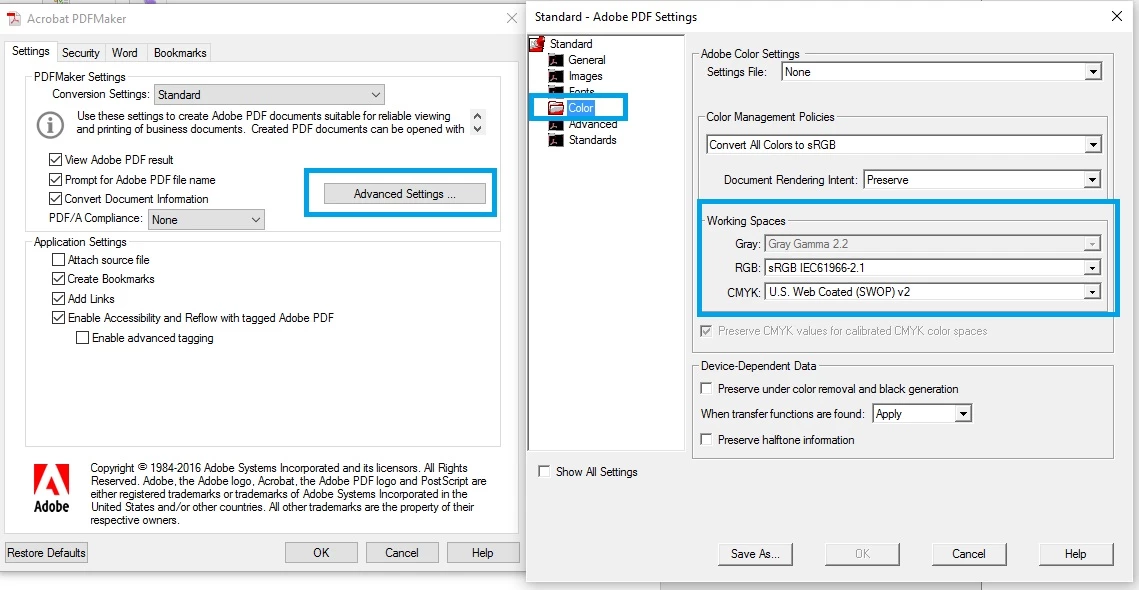The height and width of the screenshot is (590, 1139).
Task: Uncheck Convert Document Information
Action: [54, 199]
